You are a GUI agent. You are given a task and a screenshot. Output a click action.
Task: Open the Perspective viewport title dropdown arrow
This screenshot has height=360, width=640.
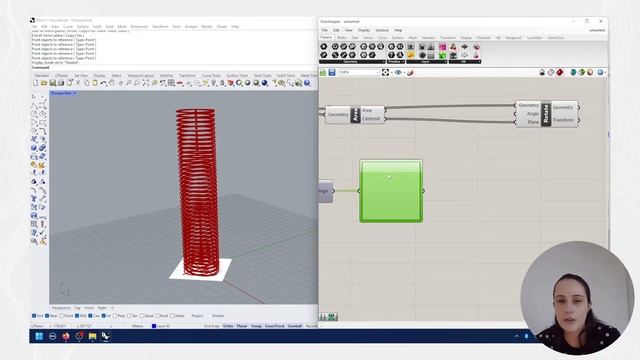point(75,93)
